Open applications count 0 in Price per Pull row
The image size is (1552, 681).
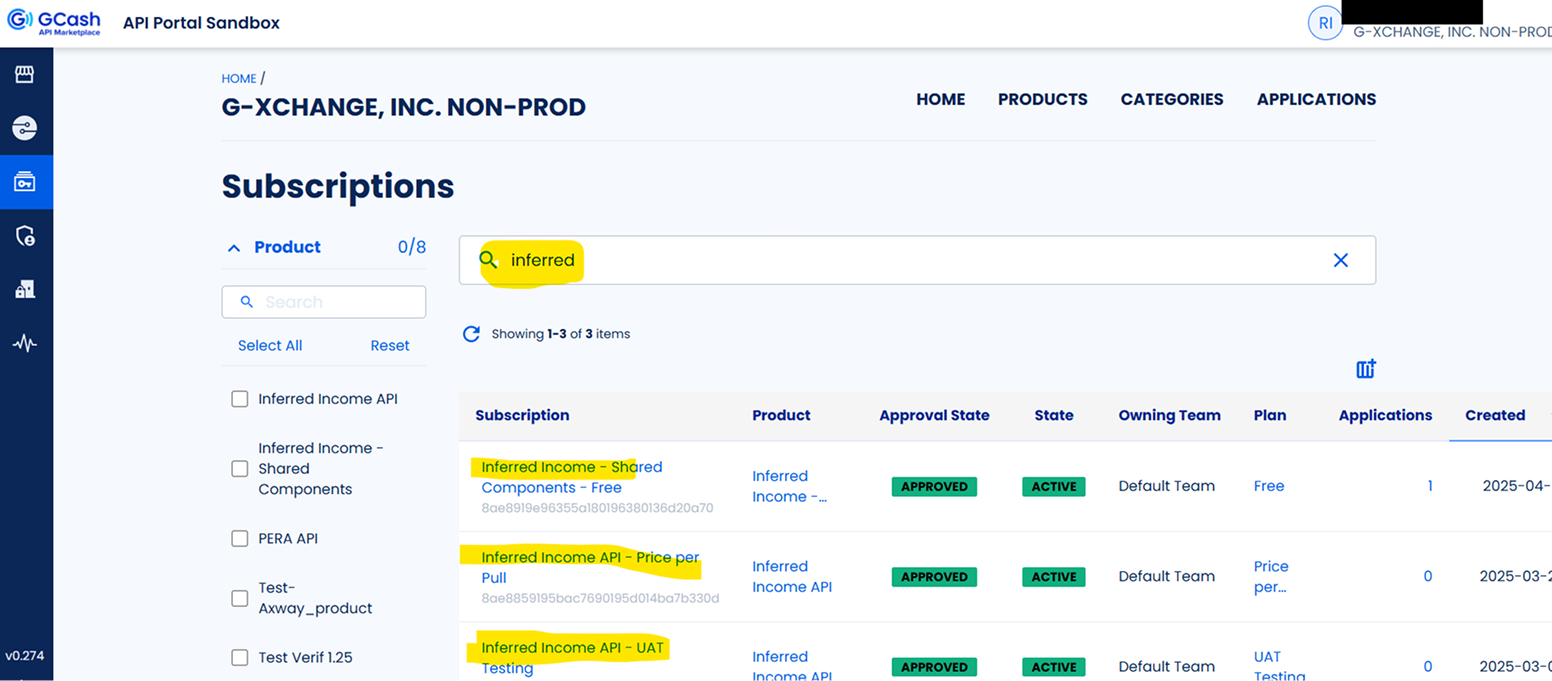[x=1428, y=576]
